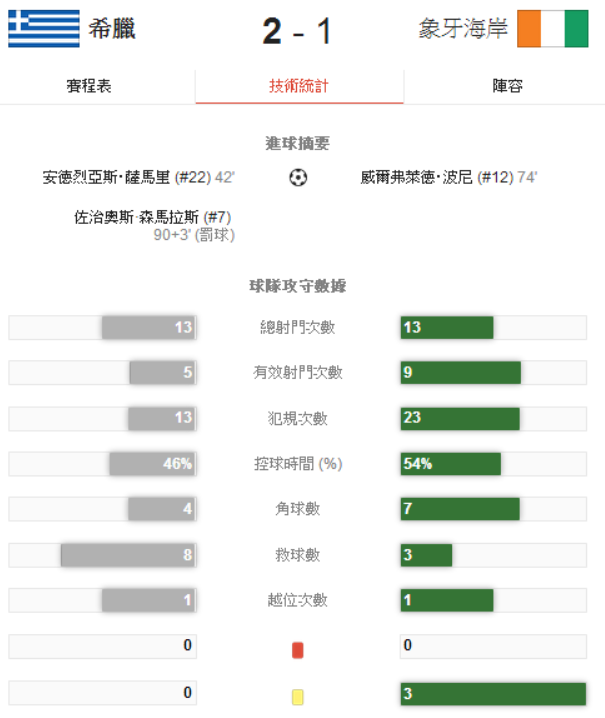Click the 控球時間 (%) stat label
Image resolution: width=605 pixels, height=718 pixels.
[x=298, y=464]
